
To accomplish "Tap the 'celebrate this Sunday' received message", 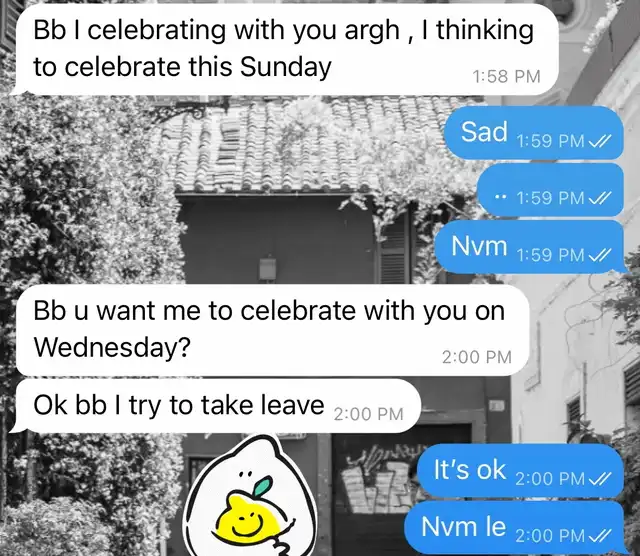I will (283, 49).
